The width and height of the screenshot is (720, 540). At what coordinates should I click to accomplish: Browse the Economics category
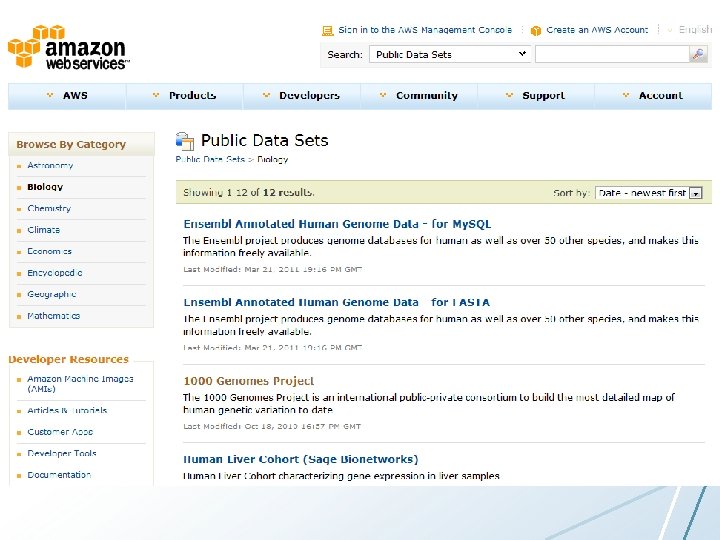tap(50, 251)
